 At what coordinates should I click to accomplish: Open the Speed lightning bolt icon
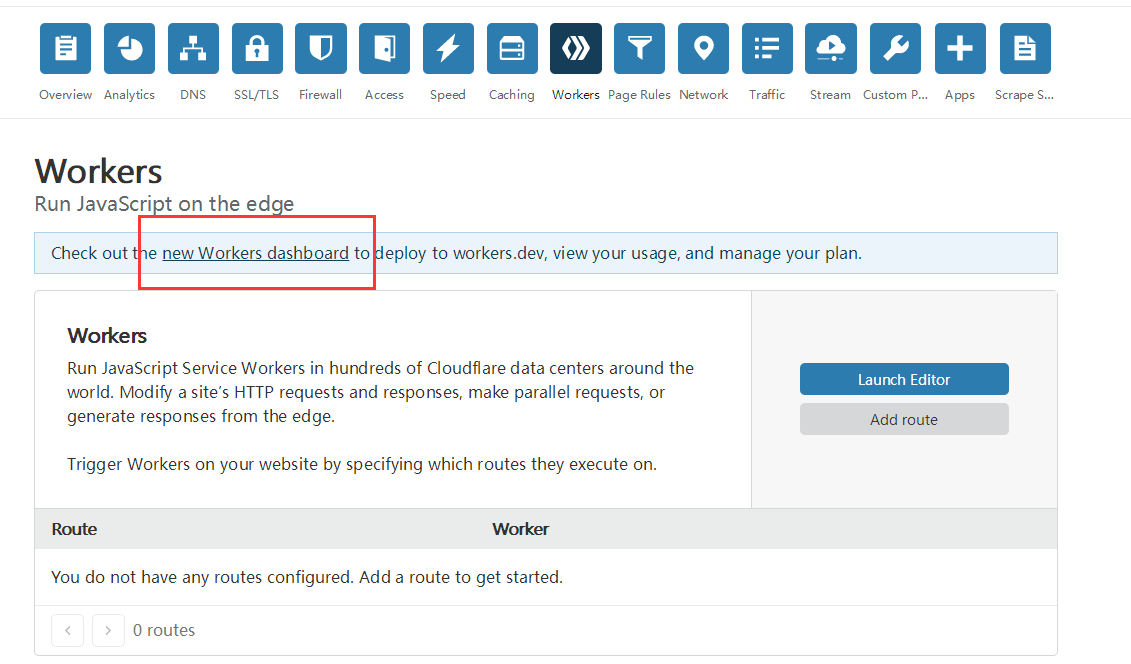(448, 49)
